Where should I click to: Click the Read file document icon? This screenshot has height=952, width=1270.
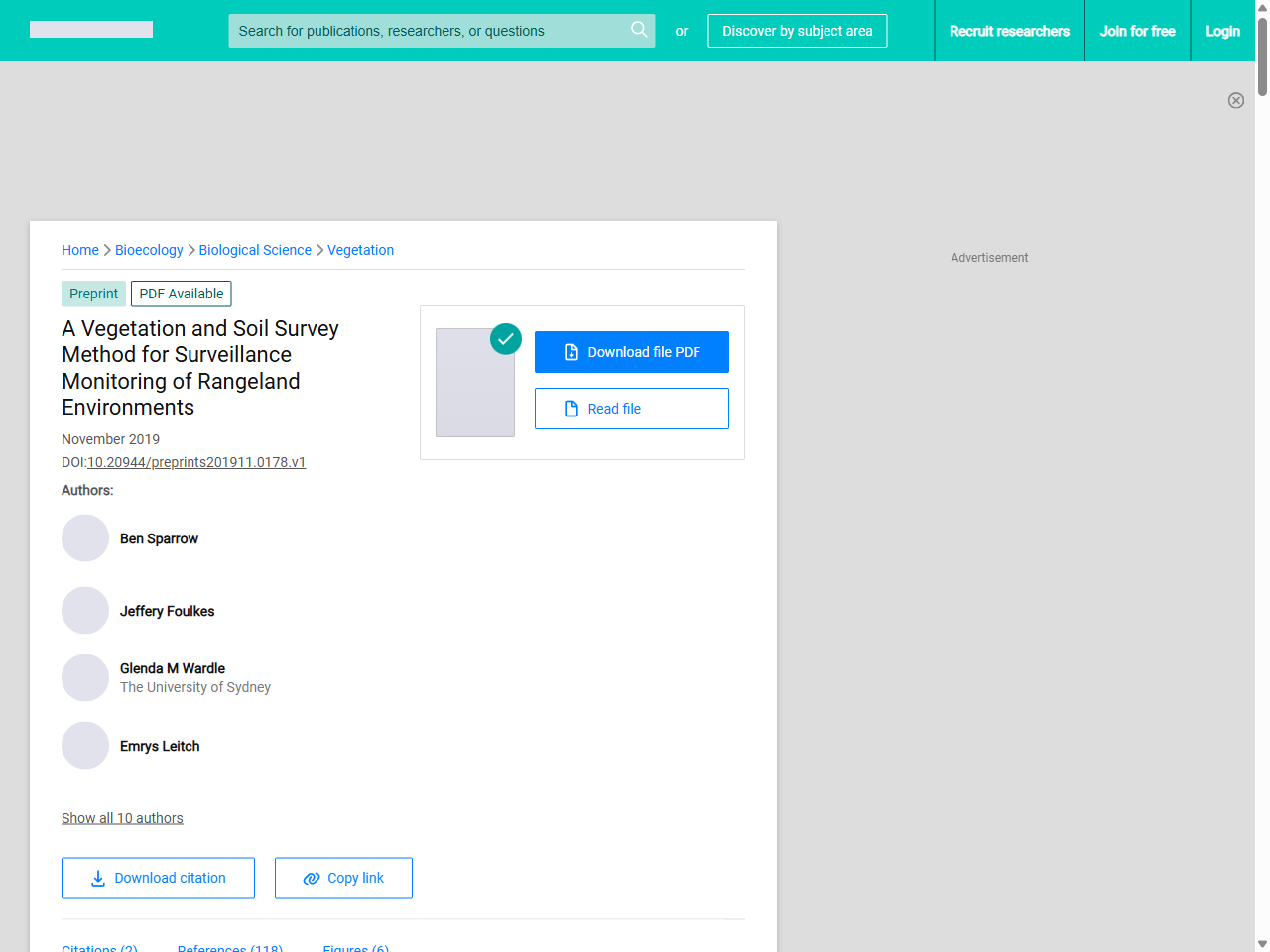571,408
